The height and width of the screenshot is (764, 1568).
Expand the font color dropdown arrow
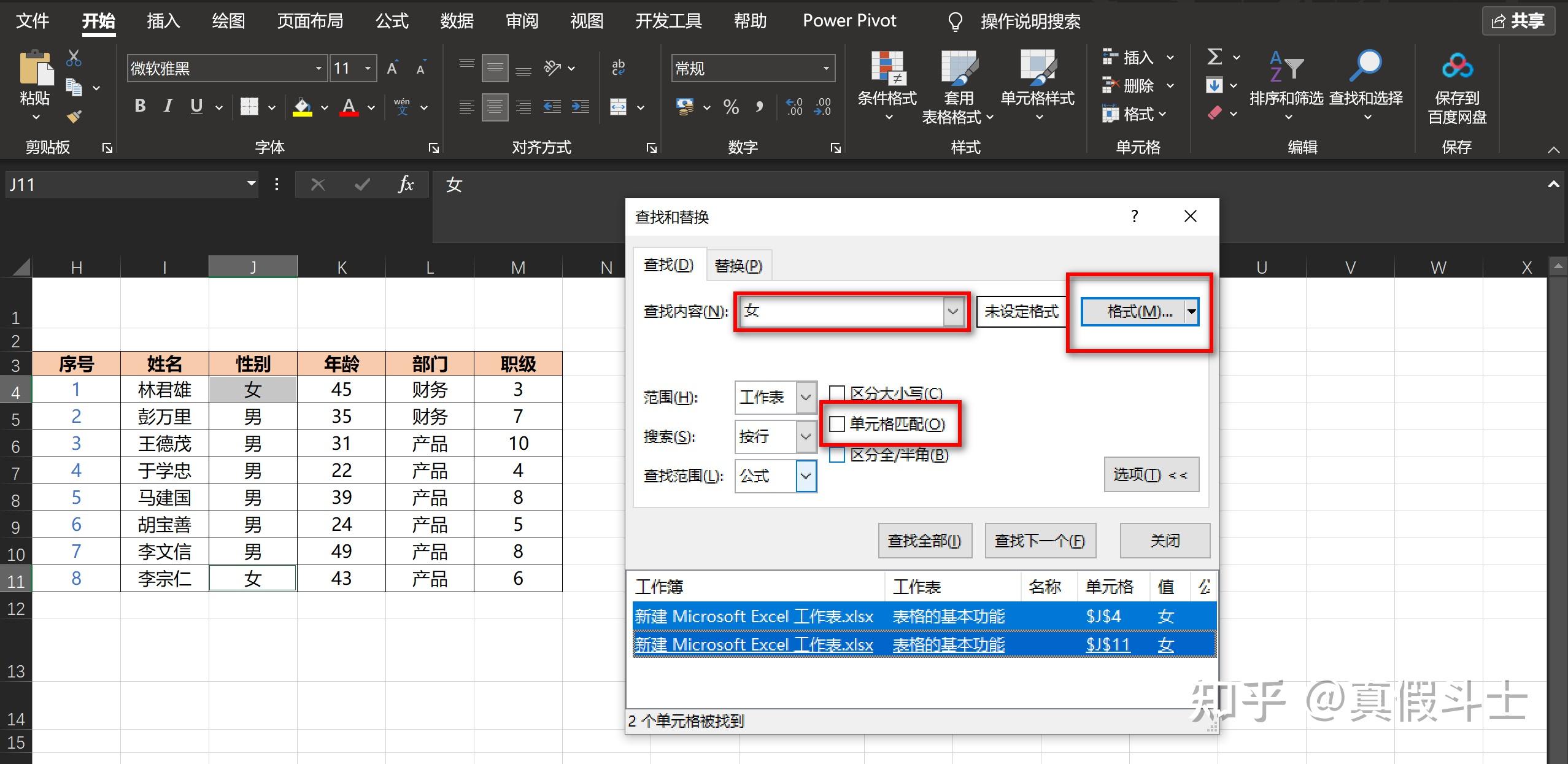(371, 107)
